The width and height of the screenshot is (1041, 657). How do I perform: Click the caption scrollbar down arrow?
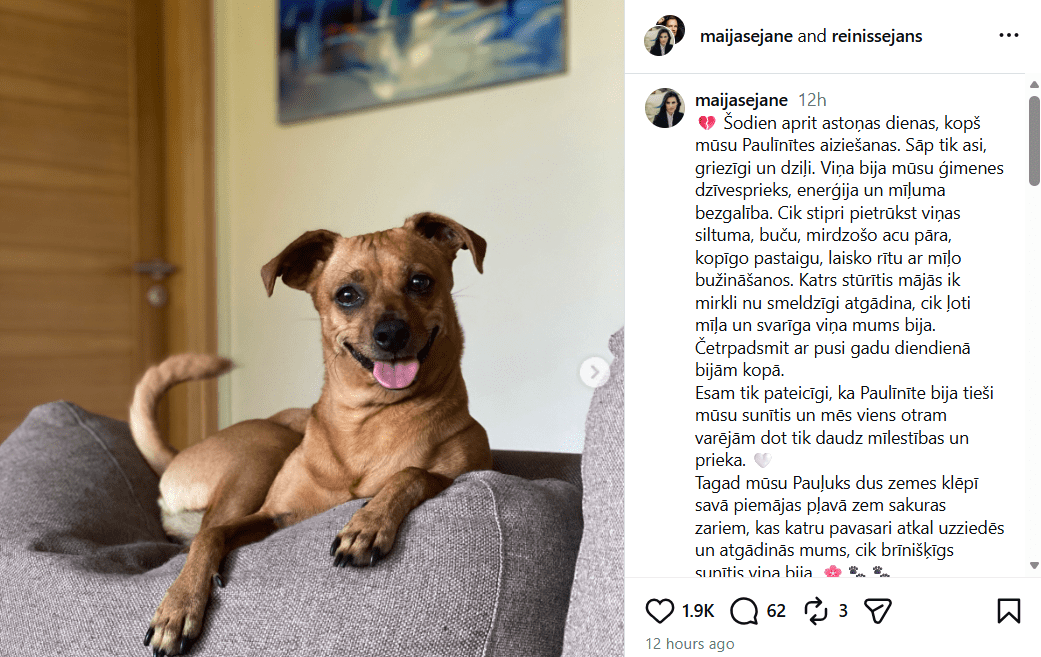click(1034, 565)
